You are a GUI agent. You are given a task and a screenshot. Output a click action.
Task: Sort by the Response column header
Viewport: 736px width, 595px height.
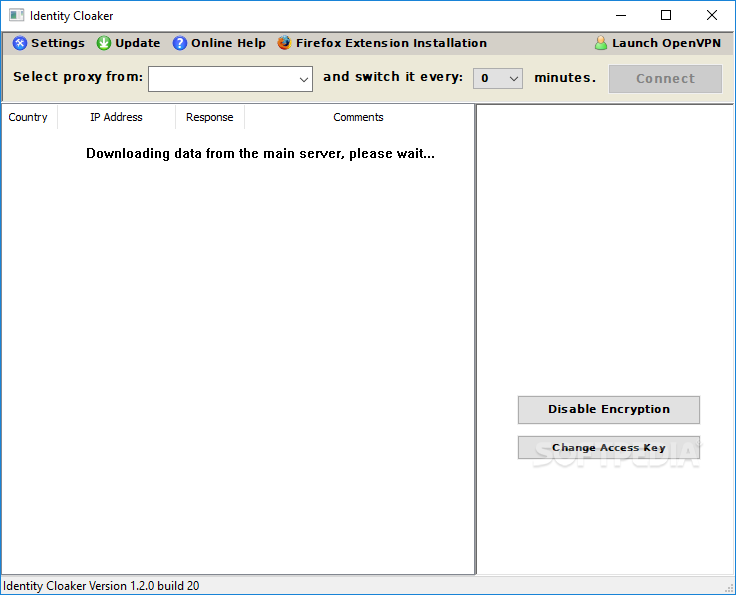pyautogui.click(x=209, y=117)
